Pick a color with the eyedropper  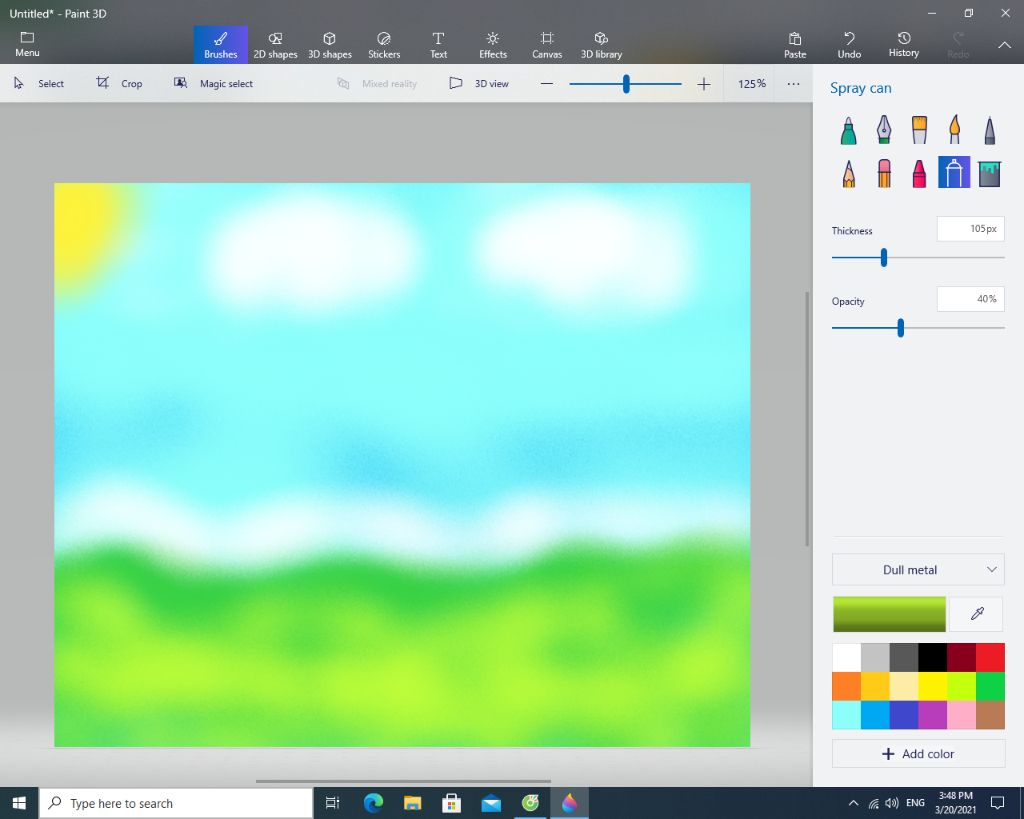pos(977,614)
